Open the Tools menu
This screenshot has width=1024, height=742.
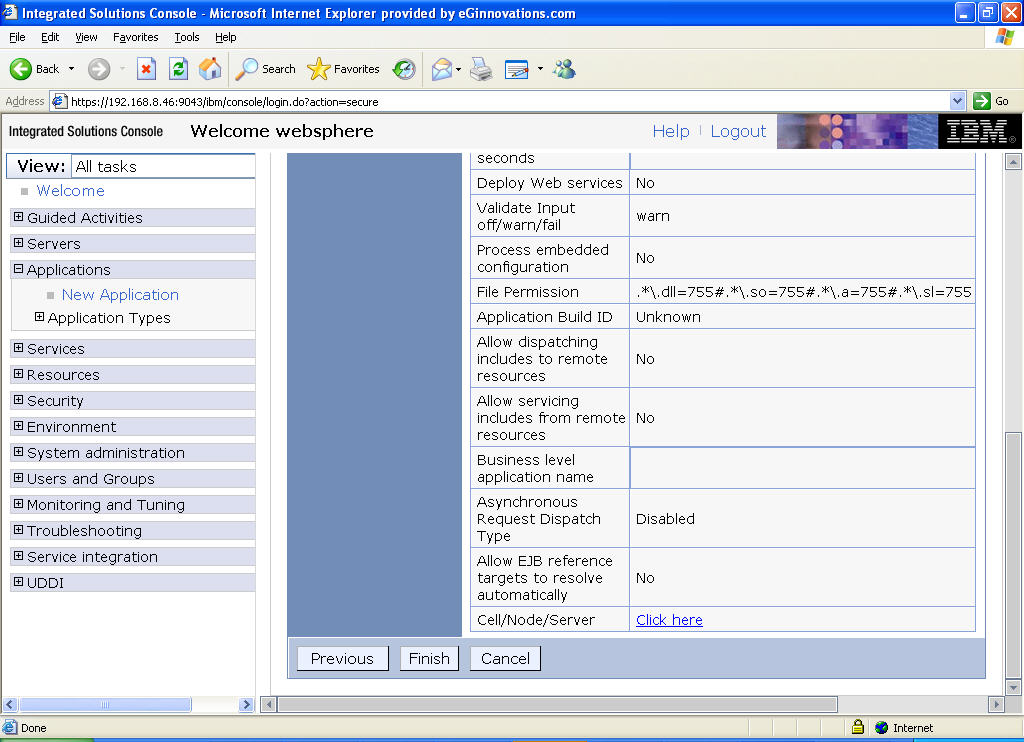(x=187, y=37)
